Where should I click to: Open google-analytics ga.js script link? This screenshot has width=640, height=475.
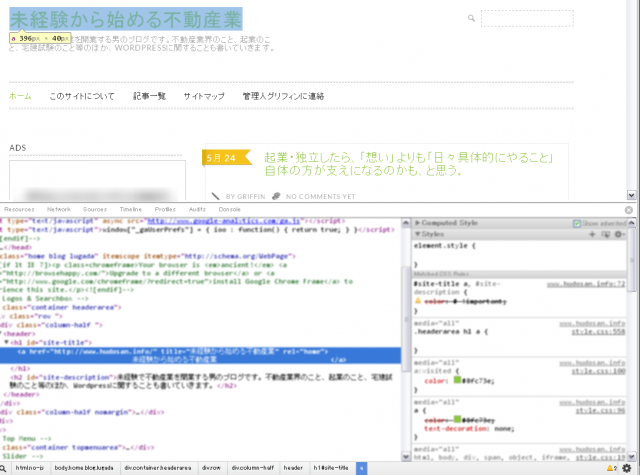click(224, 221)
